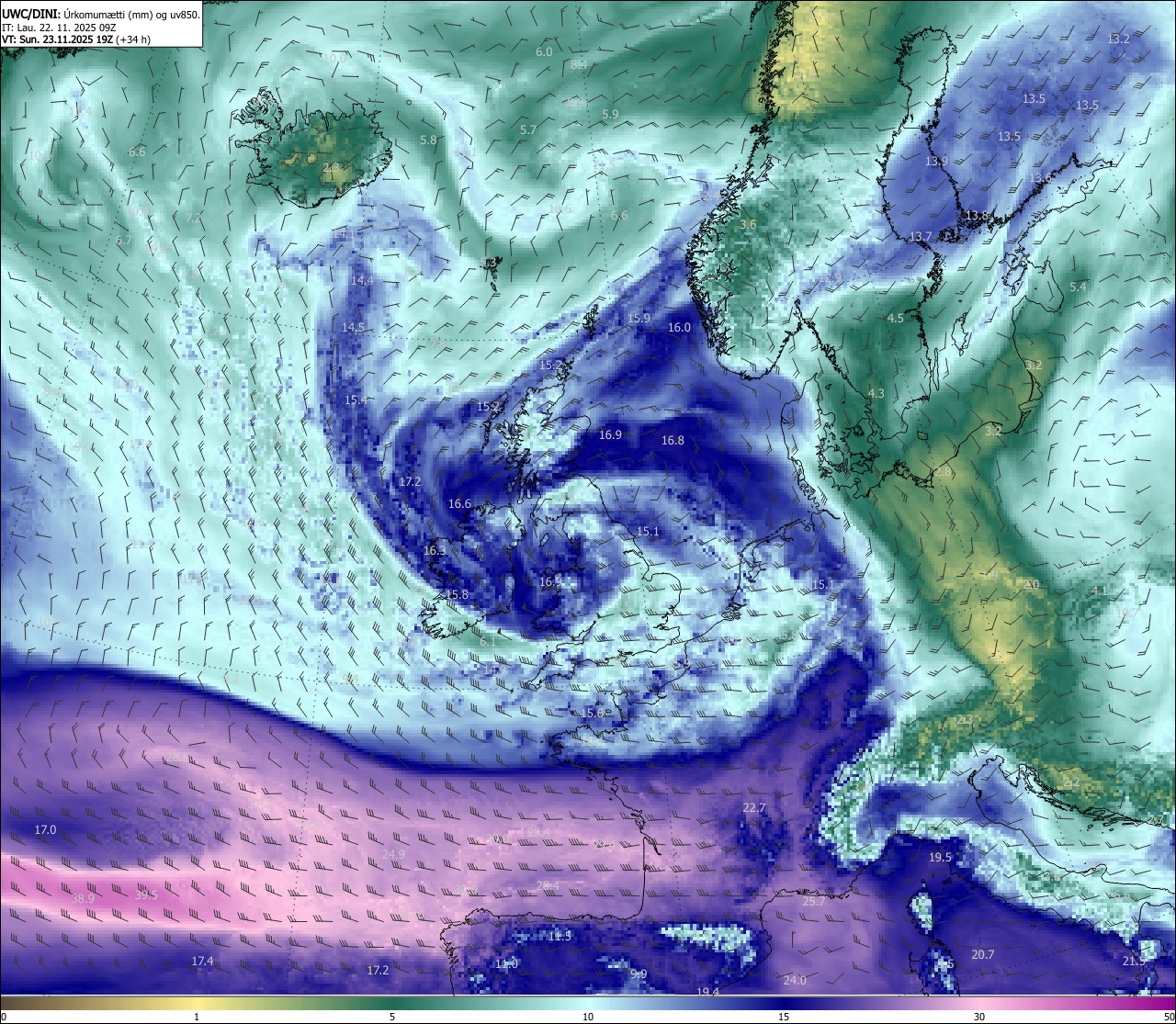Click the 38.9 value label
The height and width of the screenshot is (1024, 1176).
point(83,898)
